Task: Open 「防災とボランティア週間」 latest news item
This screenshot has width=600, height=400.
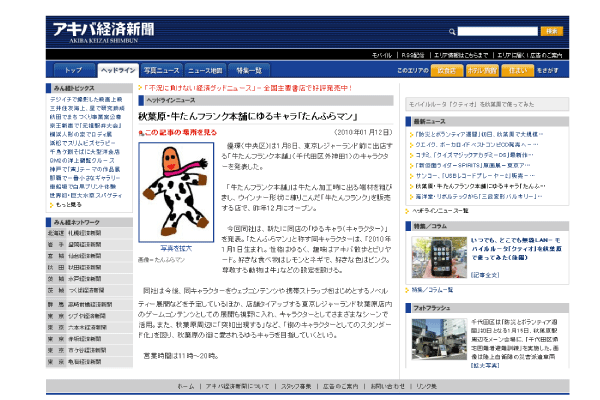Action: [x=479, y=134]
